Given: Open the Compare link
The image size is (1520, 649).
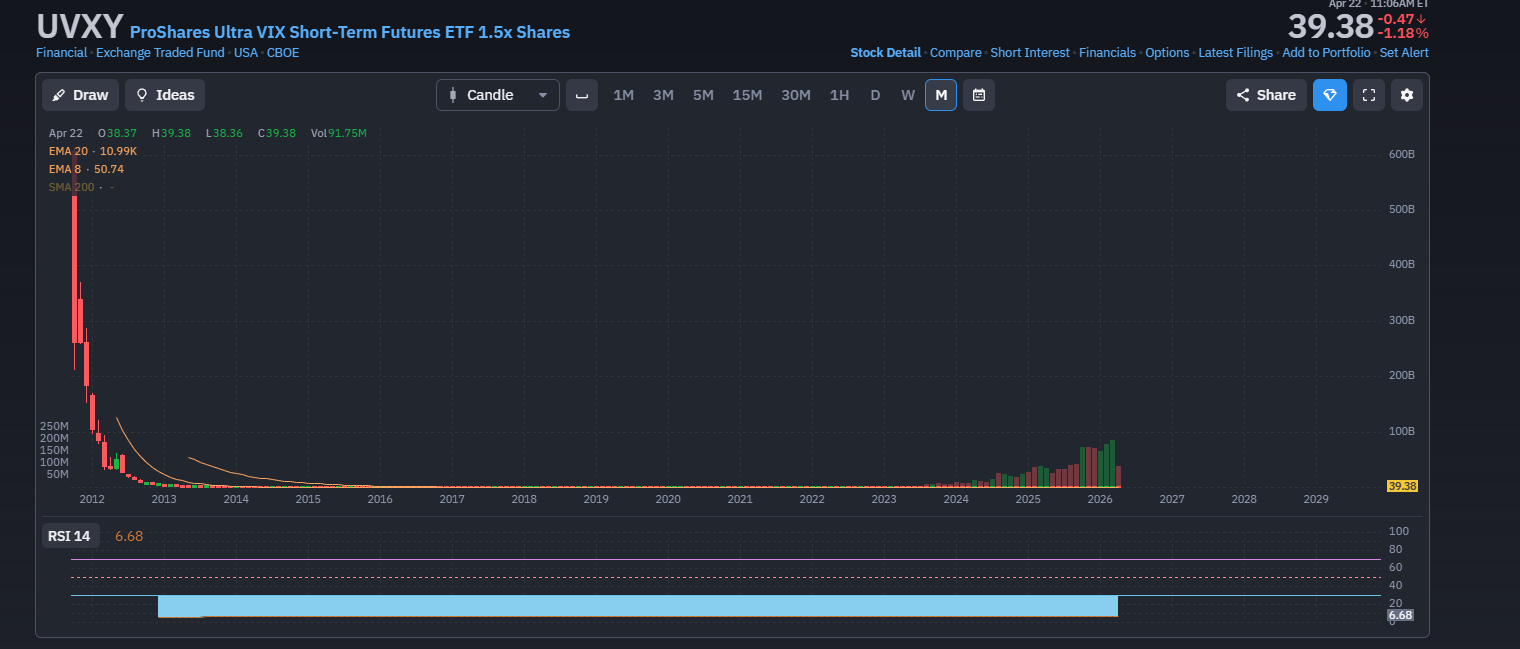Looking at the screenshot, I should coord(956,53).
